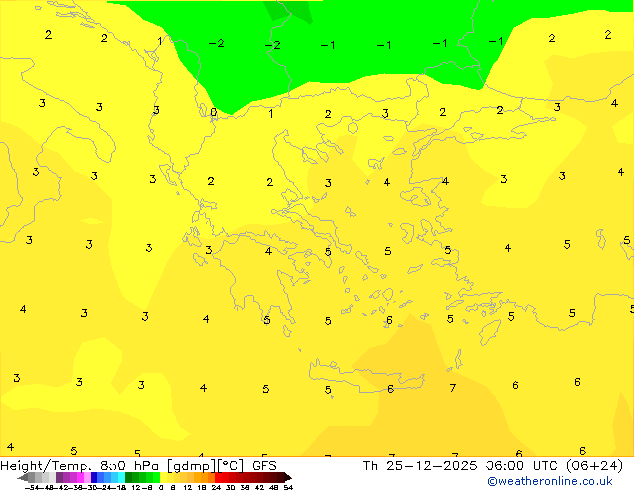Pick the bright yellow legend swatch above 0
The height and width of the screenshot is (490, 634).
(163, 478)
